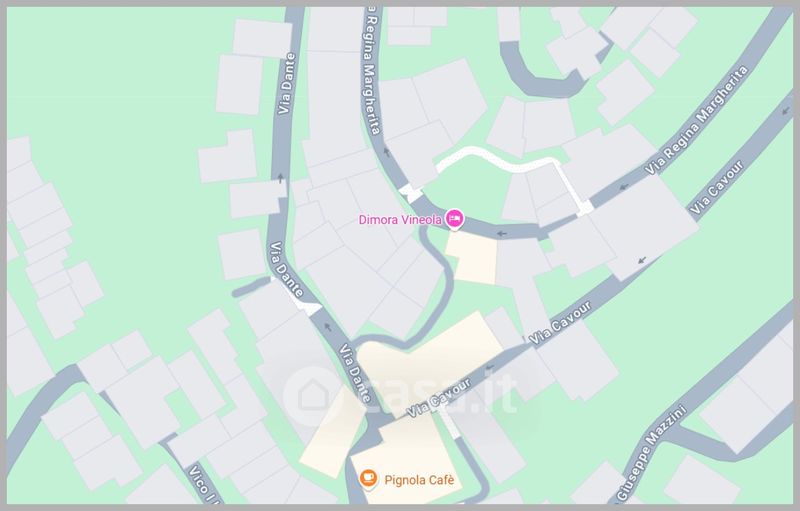
Task: Select the Pignola Cafè text label
Action: tap(419, 480)
